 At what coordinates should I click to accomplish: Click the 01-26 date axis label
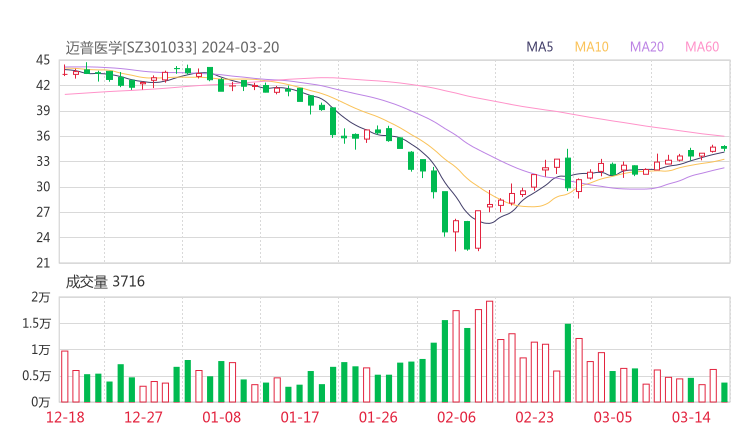pos(378,417)
